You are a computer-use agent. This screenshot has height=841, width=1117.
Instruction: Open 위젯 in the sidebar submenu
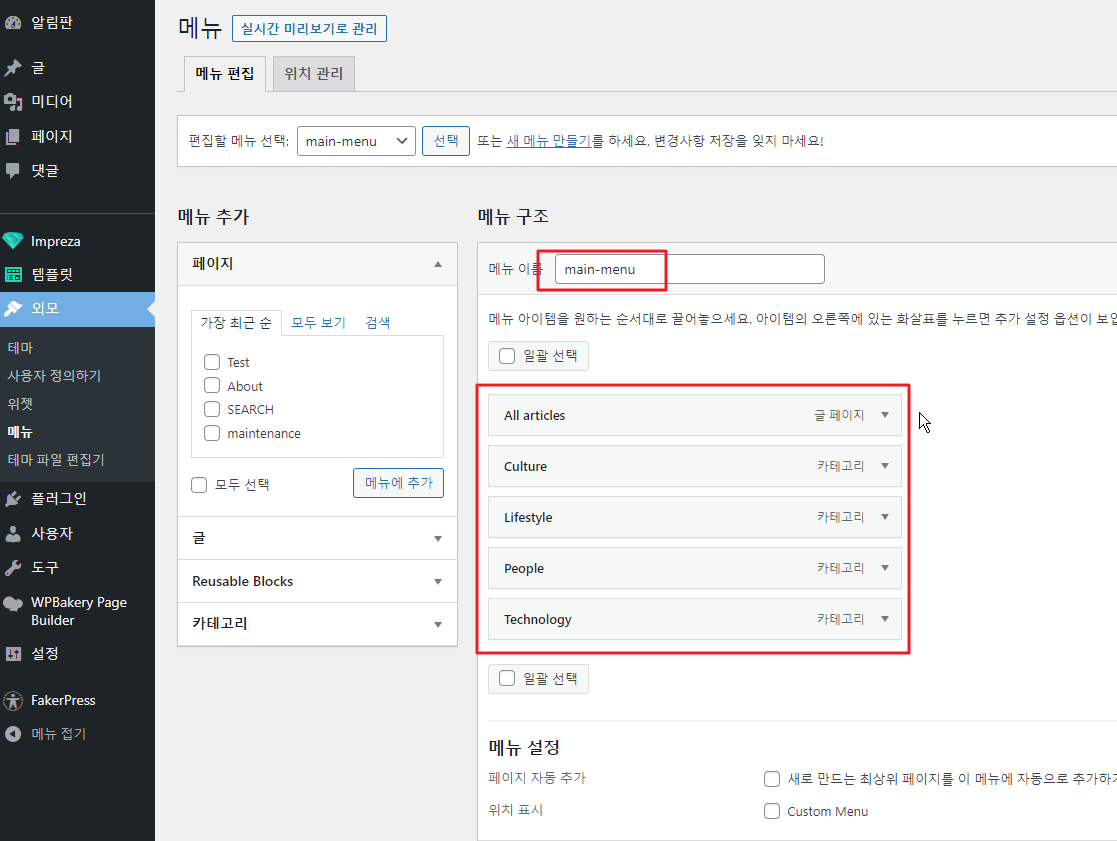coord(21,404)
